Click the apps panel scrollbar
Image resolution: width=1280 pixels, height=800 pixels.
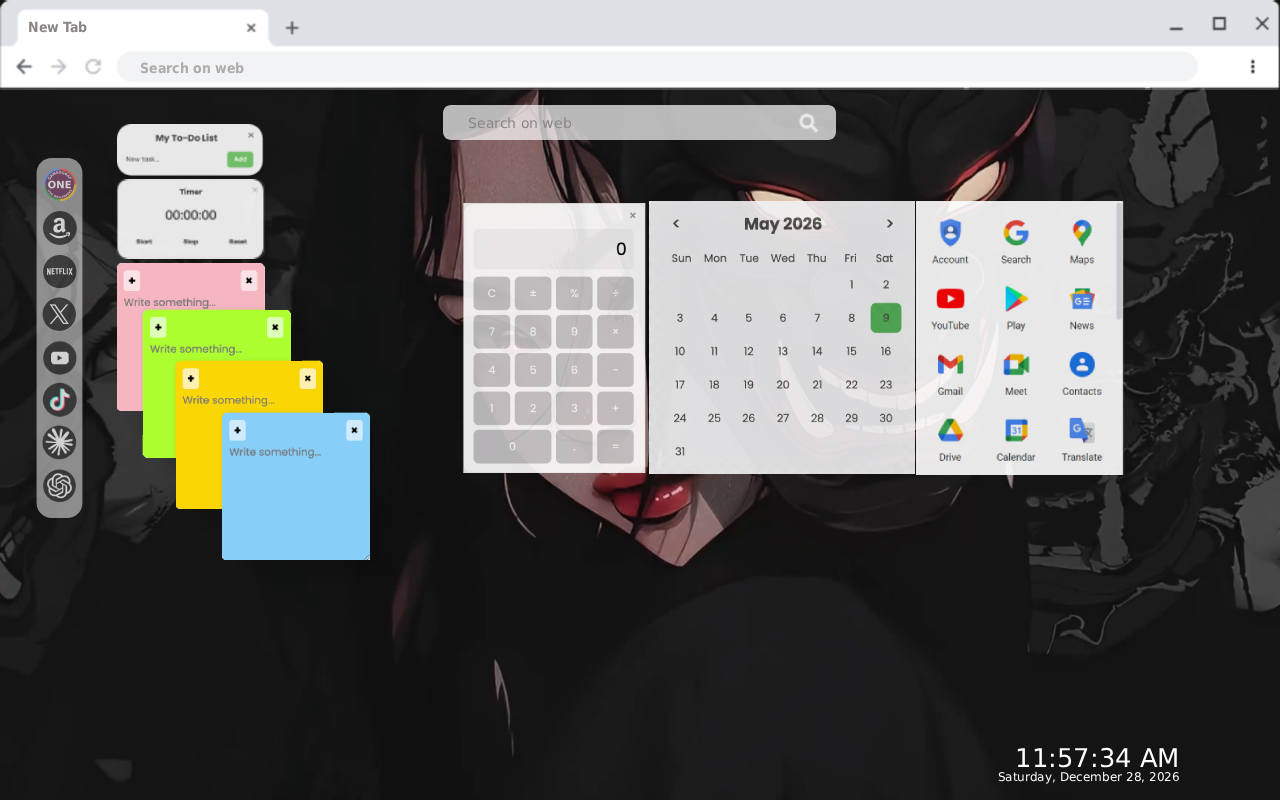(x=1119, y=263)
